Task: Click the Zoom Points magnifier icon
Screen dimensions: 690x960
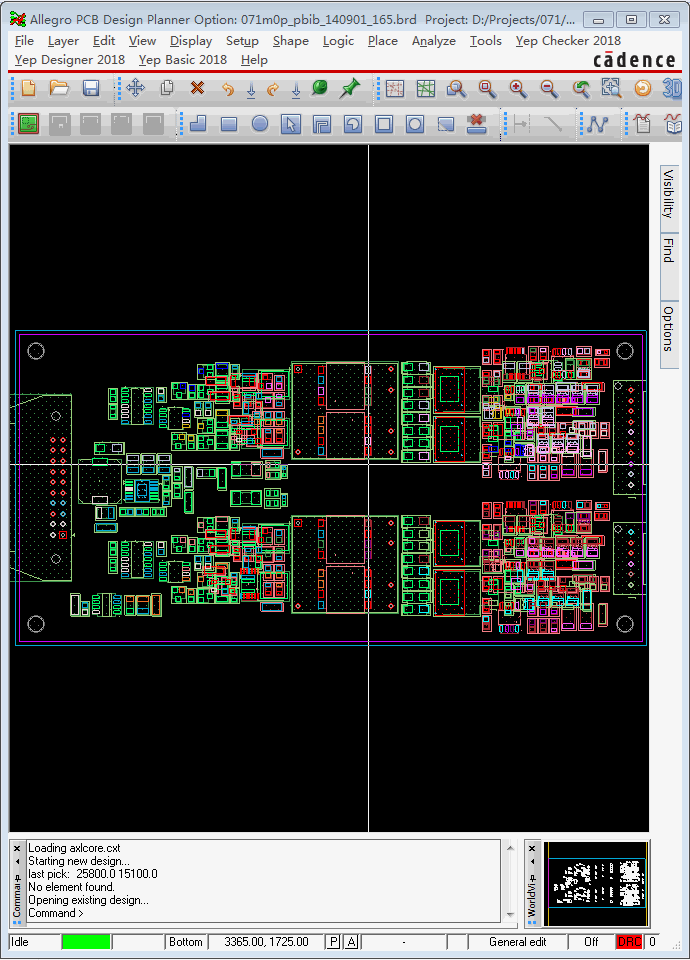Action: tap(456, 89)
